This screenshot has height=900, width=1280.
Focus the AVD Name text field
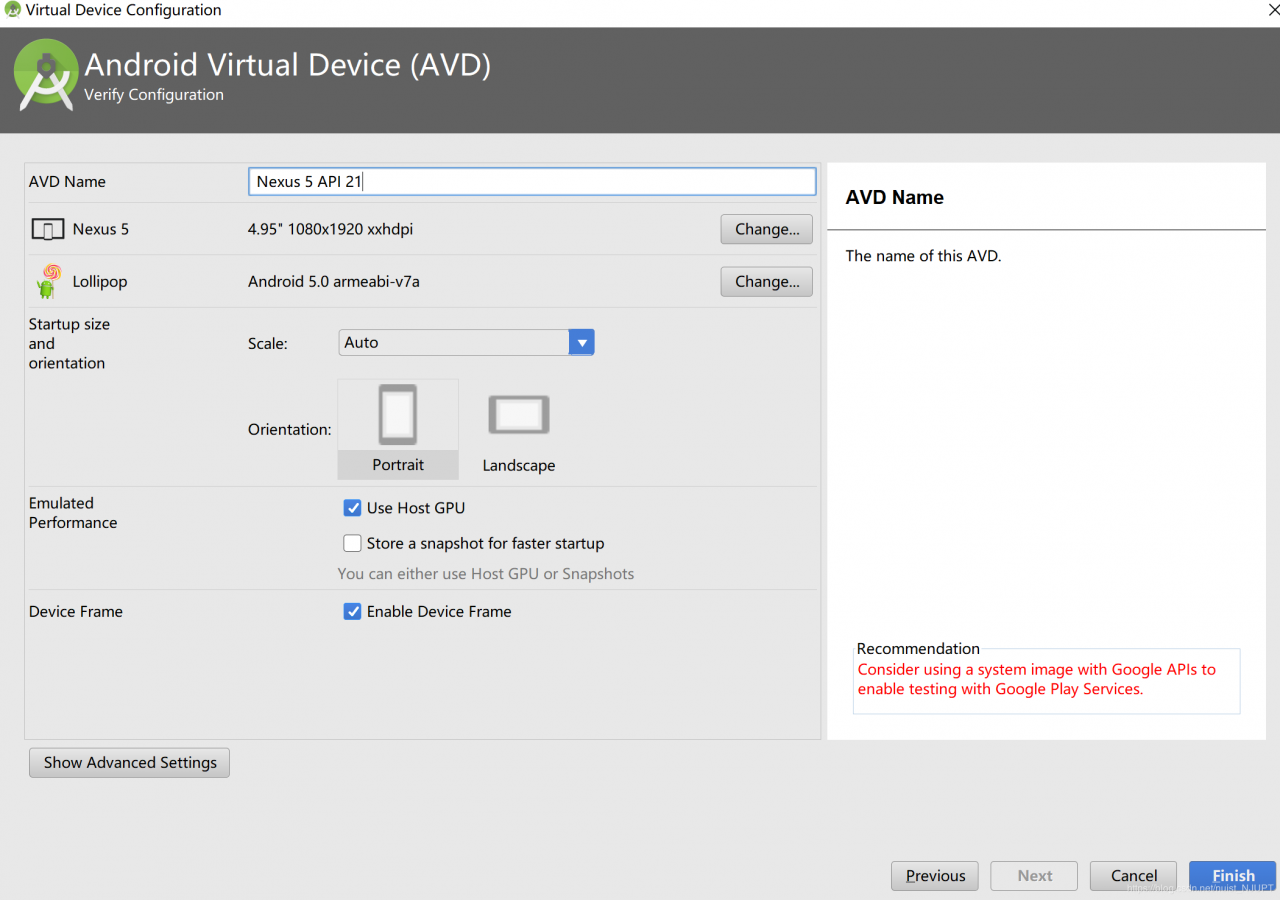coord(532,182)
